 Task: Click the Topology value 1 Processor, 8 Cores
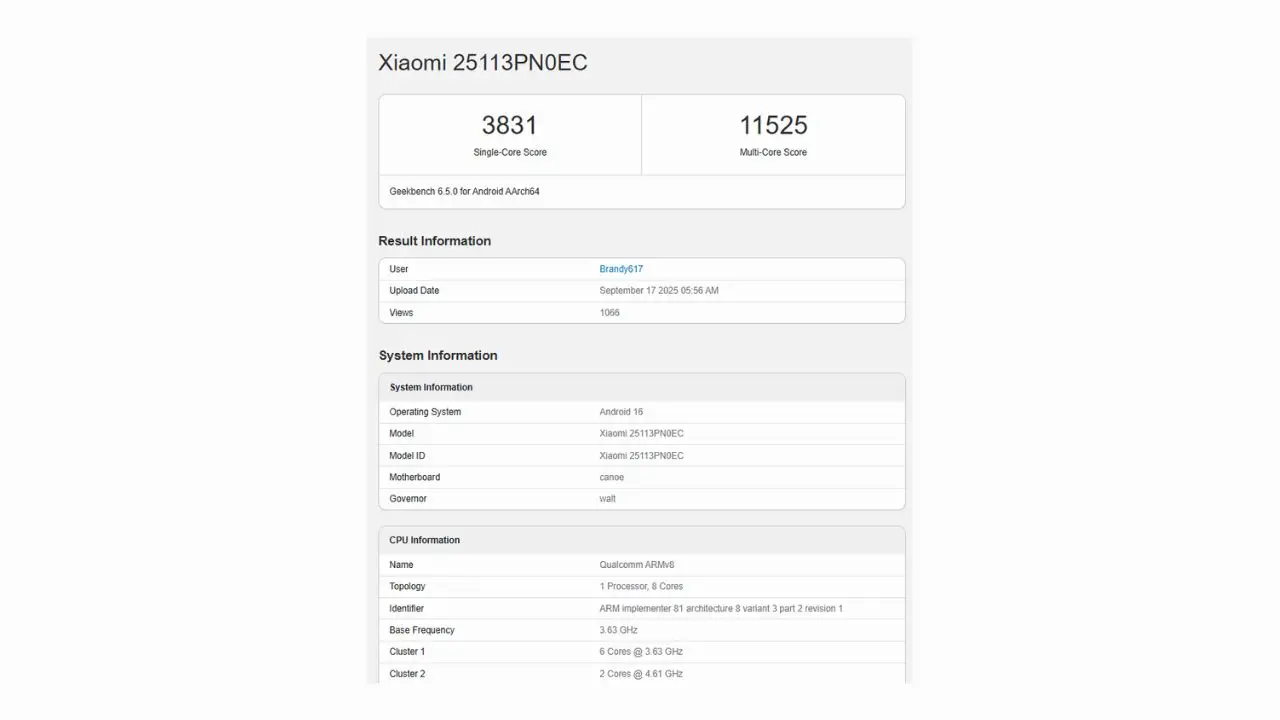641,587
